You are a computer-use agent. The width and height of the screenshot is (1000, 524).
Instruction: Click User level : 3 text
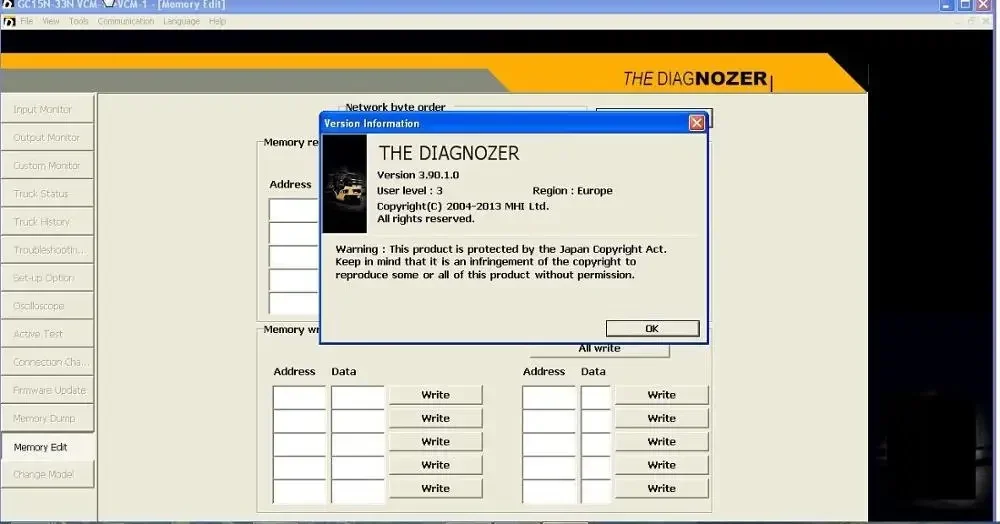tap(409, 191)
